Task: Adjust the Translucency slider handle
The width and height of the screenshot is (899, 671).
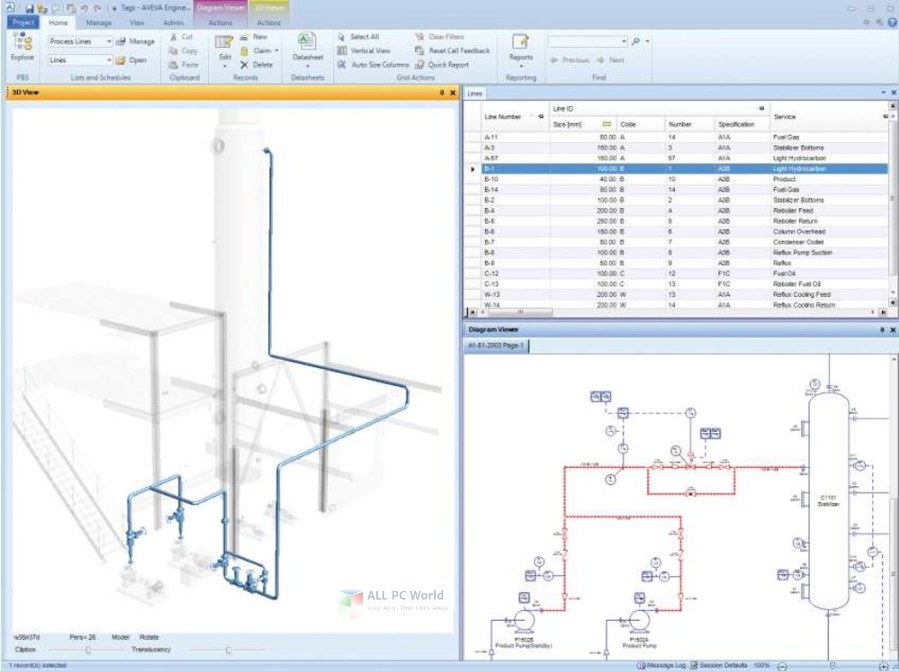Action: click(228, 650)
